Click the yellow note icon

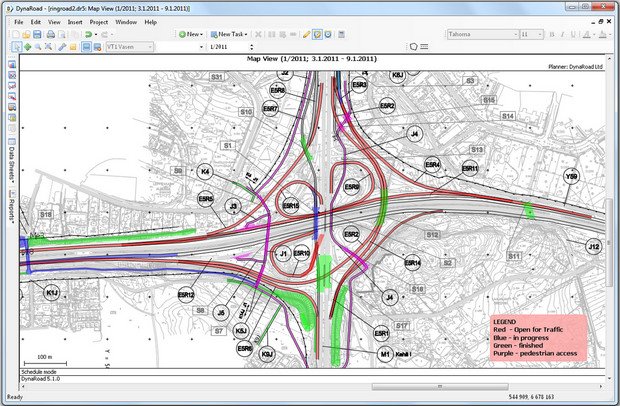point(73,47)
